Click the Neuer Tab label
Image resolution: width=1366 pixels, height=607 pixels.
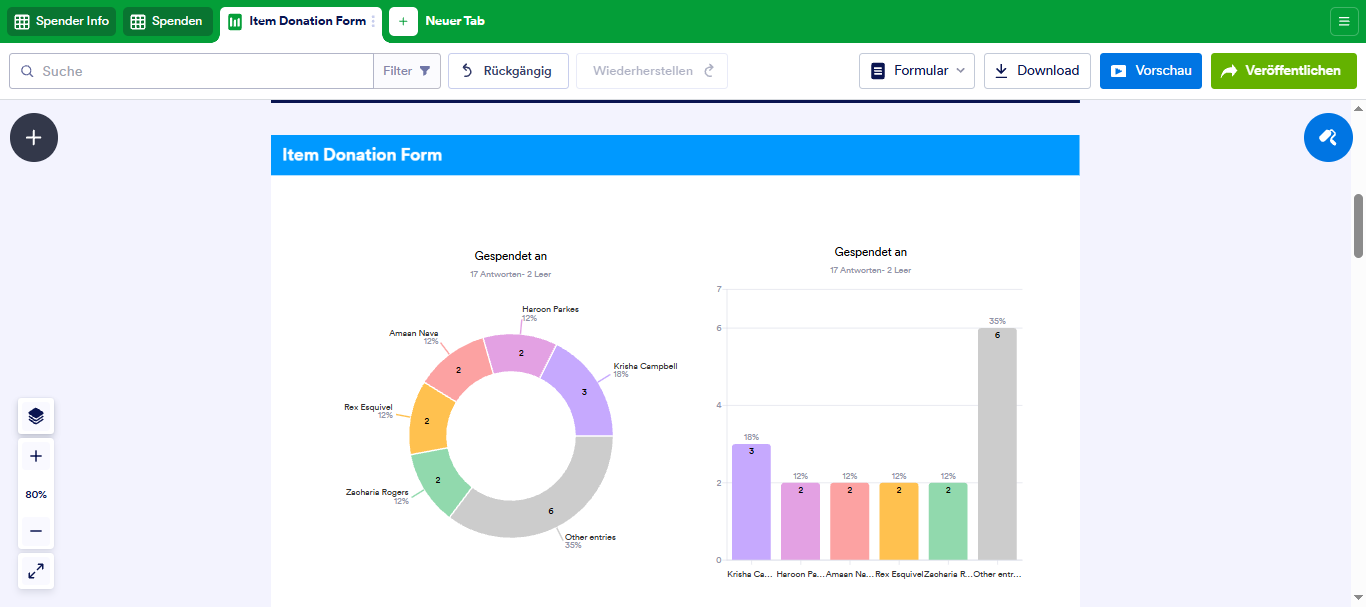coord(455,21)
